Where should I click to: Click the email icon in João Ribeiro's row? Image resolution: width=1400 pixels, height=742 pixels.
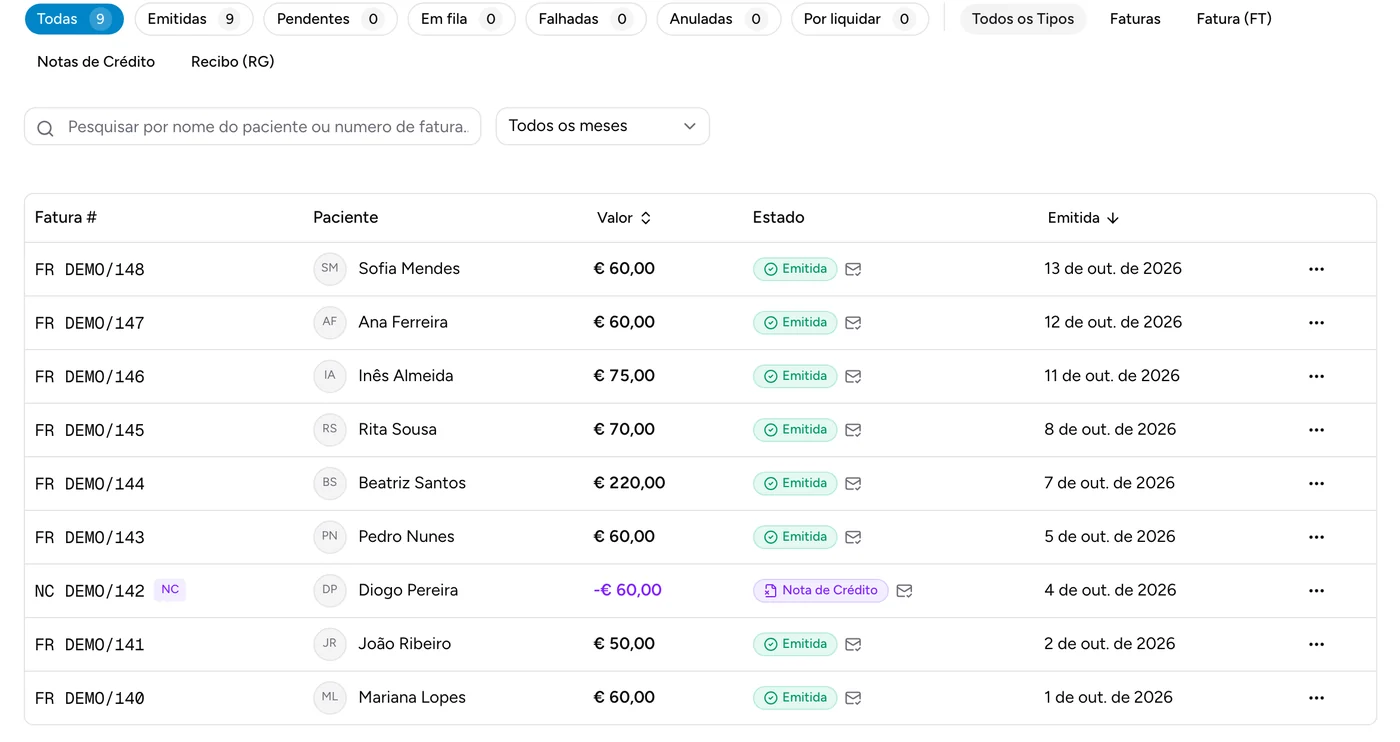(853, 644)
